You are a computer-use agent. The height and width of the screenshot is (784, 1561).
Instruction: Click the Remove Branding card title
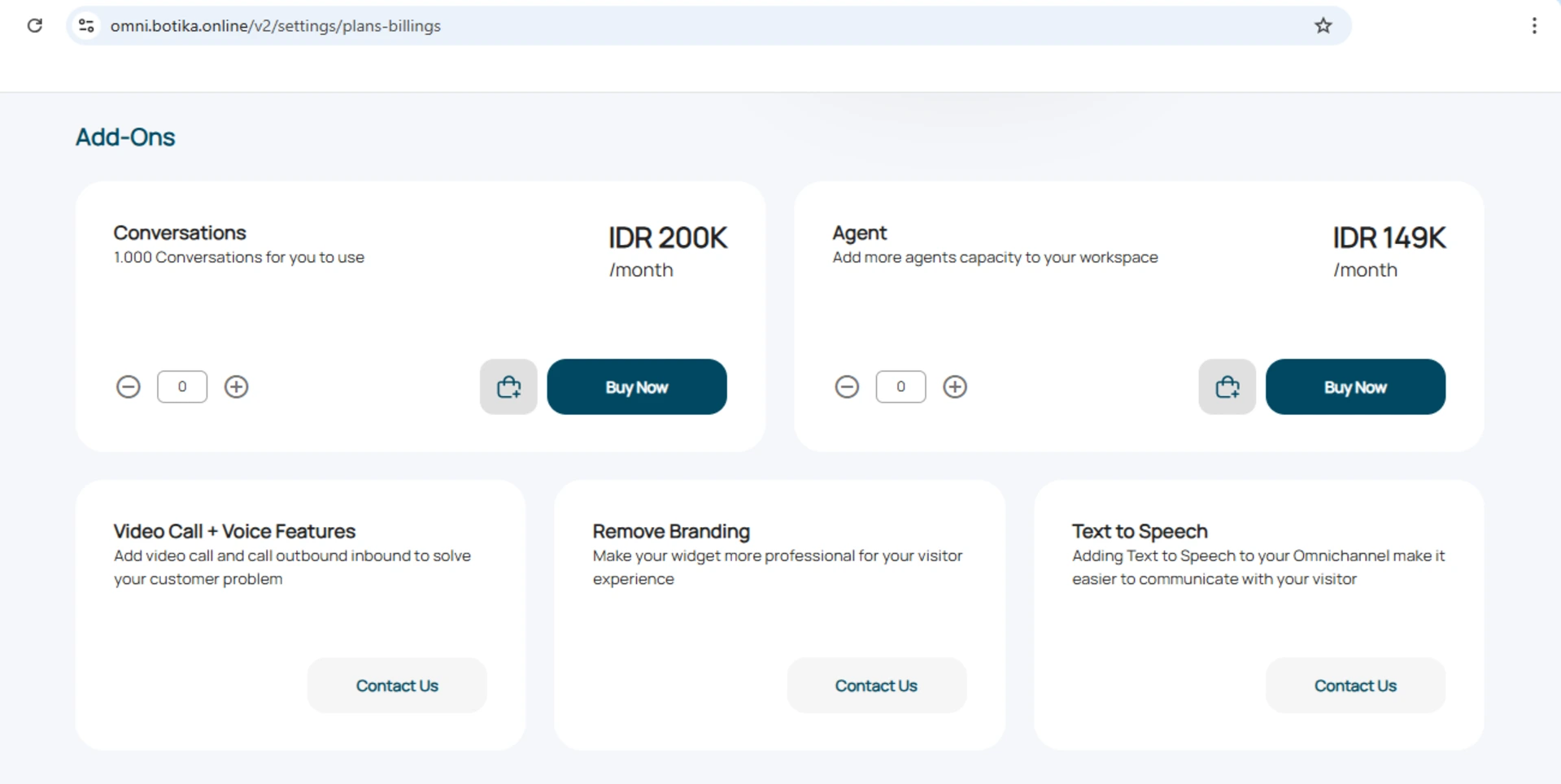coord(671,531)
